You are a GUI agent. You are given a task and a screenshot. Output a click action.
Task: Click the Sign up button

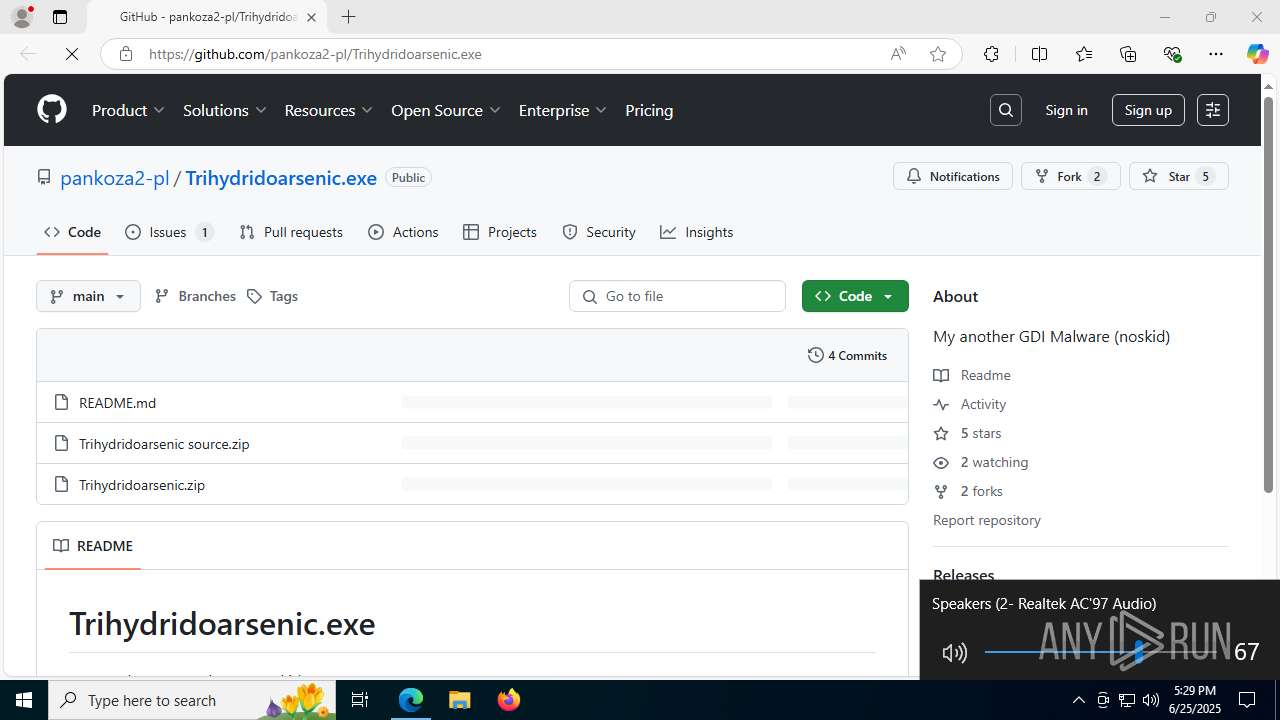click(1148, 110)
